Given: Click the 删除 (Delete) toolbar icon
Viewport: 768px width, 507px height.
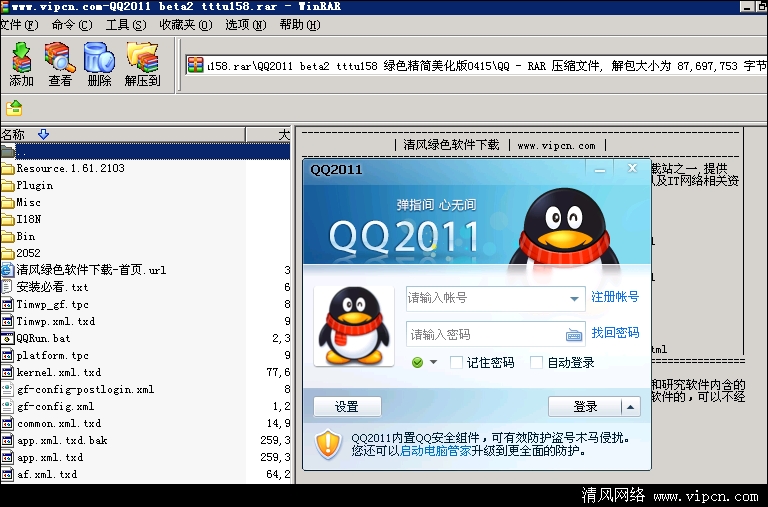Looking at the screenshot, I should point(99,64).
